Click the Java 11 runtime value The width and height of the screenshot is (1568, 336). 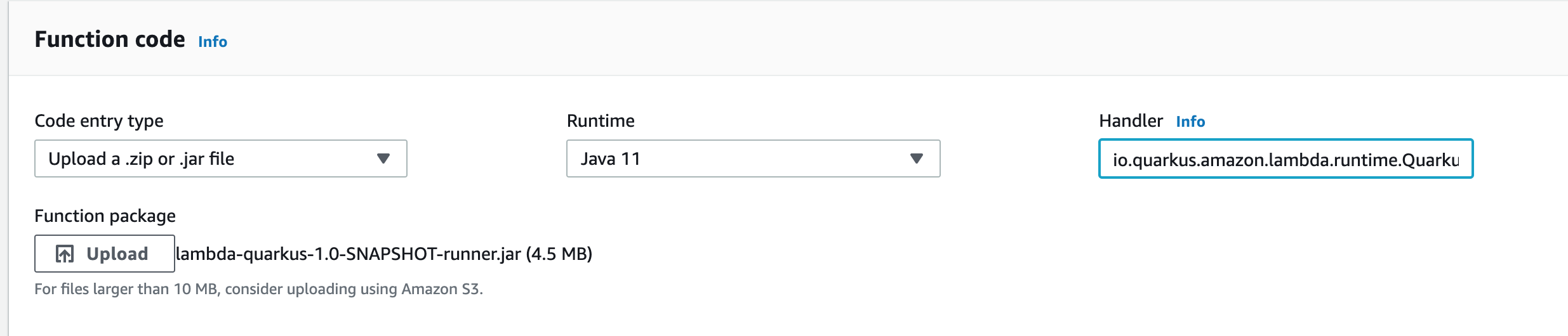pyautogui.click(x=609, y=159)
